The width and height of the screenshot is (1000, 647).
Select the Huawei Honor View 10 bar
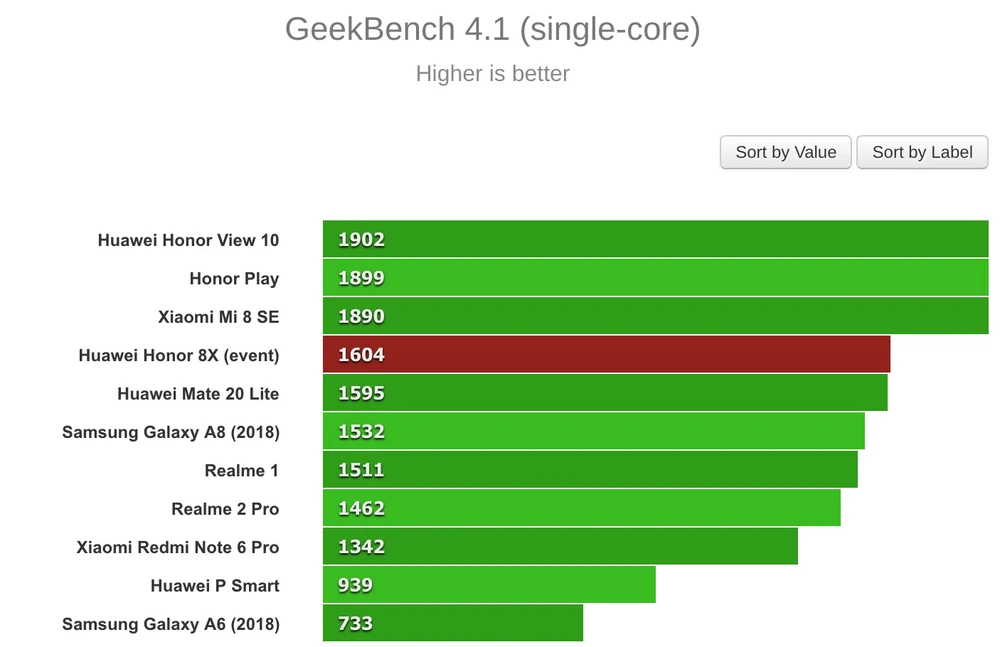[655, 240]
